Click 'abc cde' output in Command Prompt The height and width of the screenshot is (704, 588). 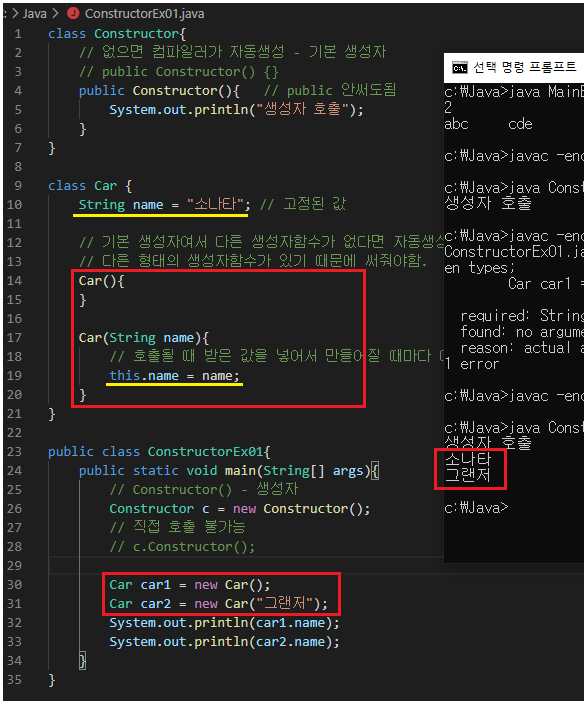coord(488,123)
